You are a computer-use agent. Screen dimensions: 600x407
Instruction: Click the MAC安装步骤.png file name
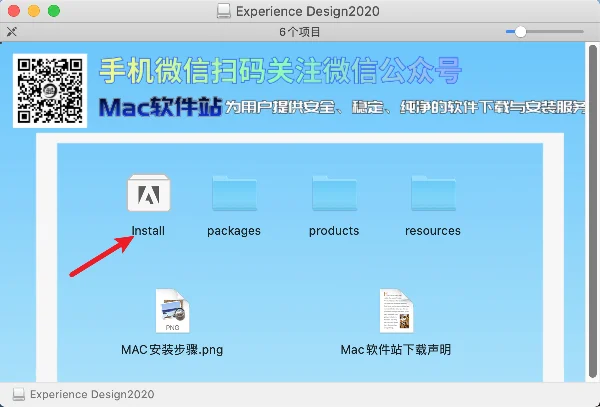coord(172,350)
